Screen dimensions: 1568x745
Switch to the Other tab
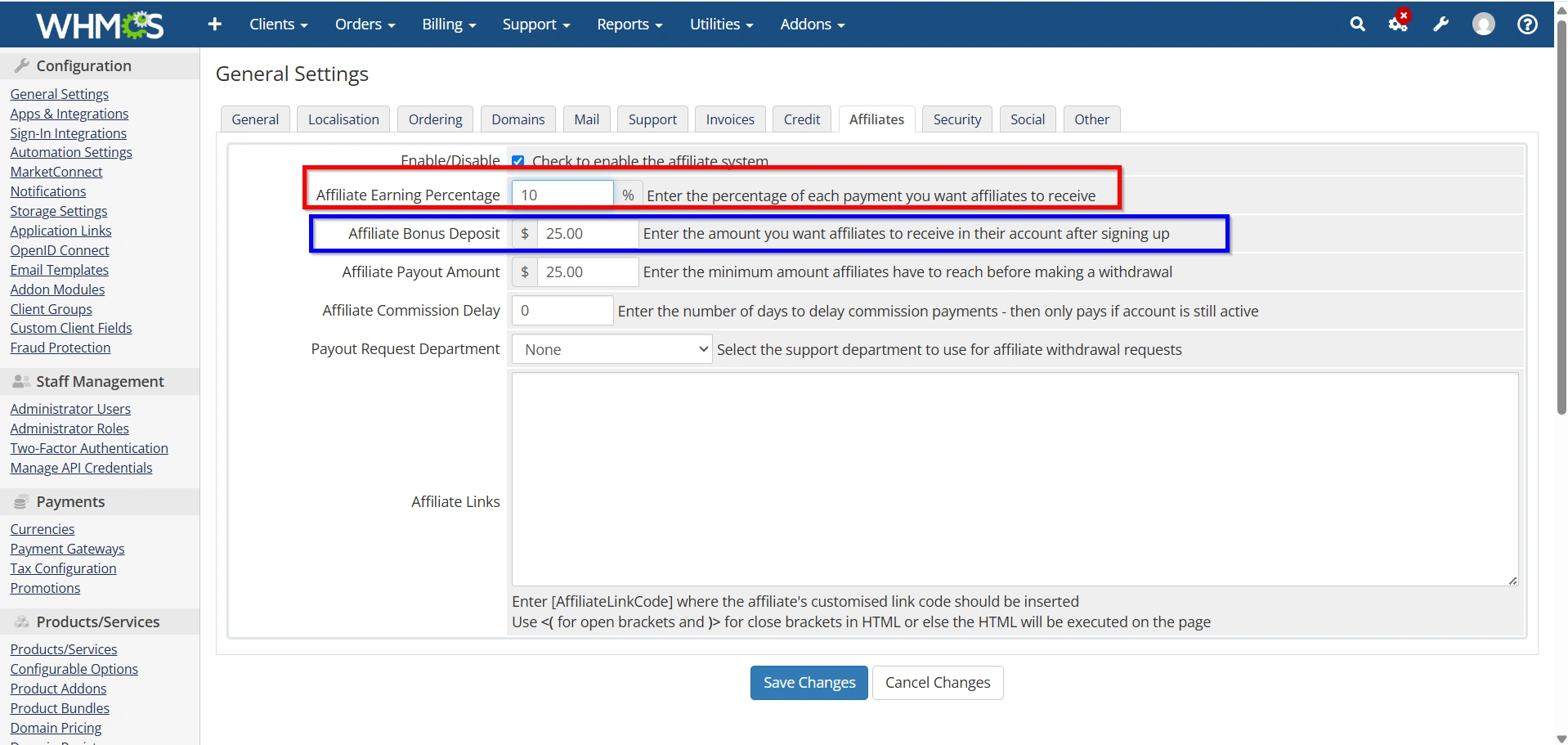[x=1091, y=119]
